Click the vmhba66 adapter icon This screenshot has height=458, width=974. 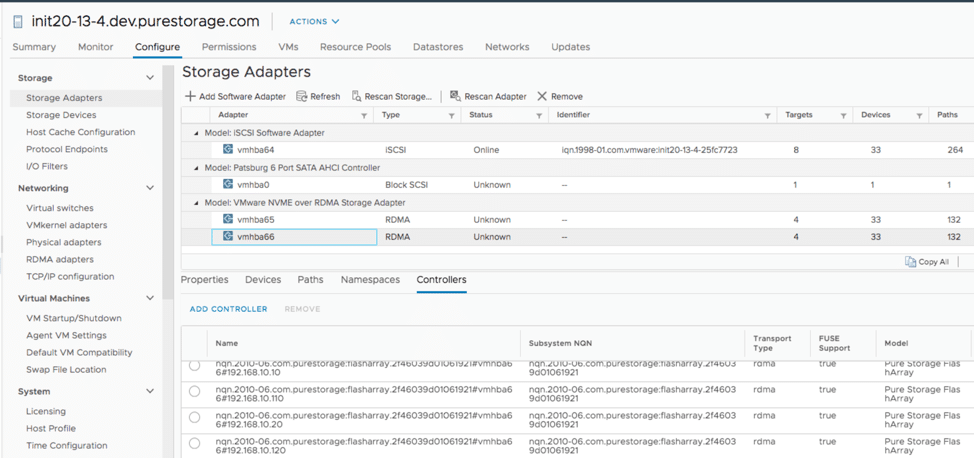click(x=228, y=237)
